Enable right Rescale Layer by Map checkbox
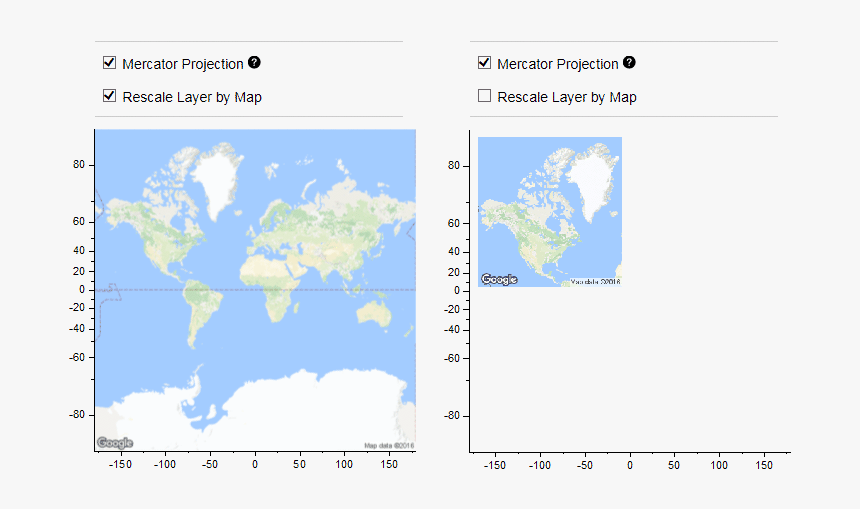Viewport: 860px width, 509px height. click(484, 96)
